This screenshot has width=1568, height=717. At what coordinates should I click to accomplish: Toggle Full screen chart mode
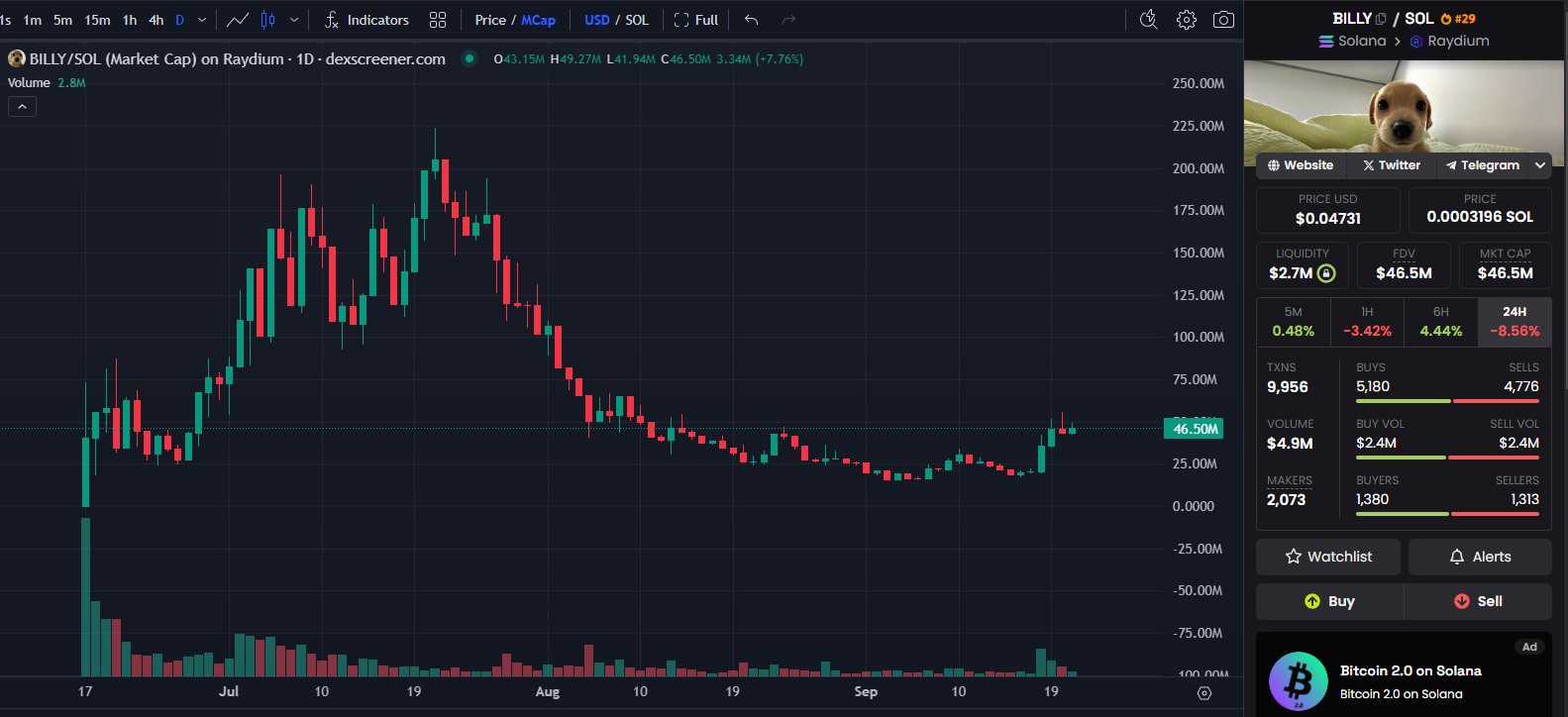click(696, 20)
